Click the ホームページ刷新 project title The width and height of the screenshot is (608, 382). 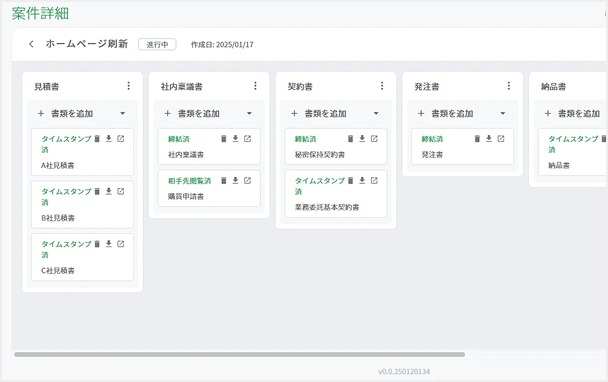click(87, 44)
